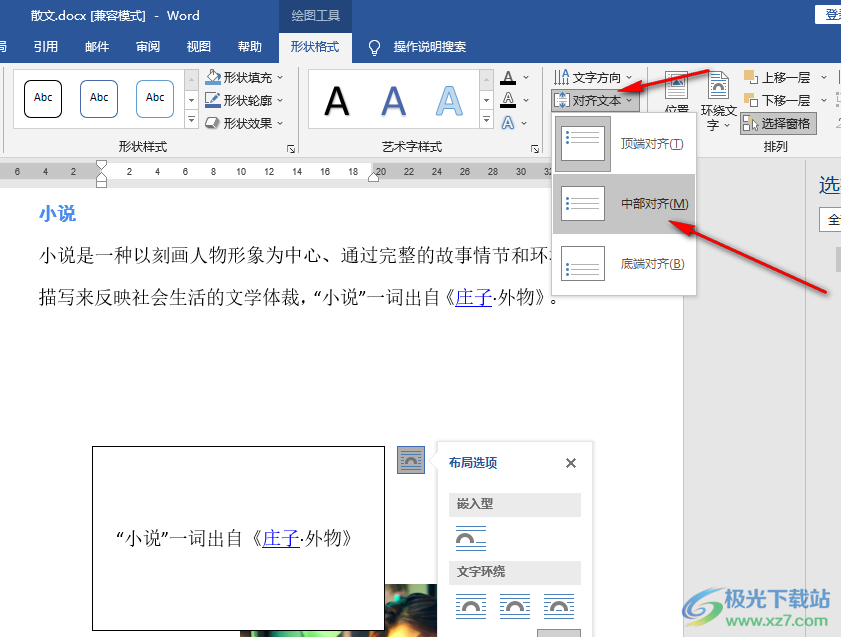Open the Text Outline dropdown arrow
841x637 pixels.
526,100
